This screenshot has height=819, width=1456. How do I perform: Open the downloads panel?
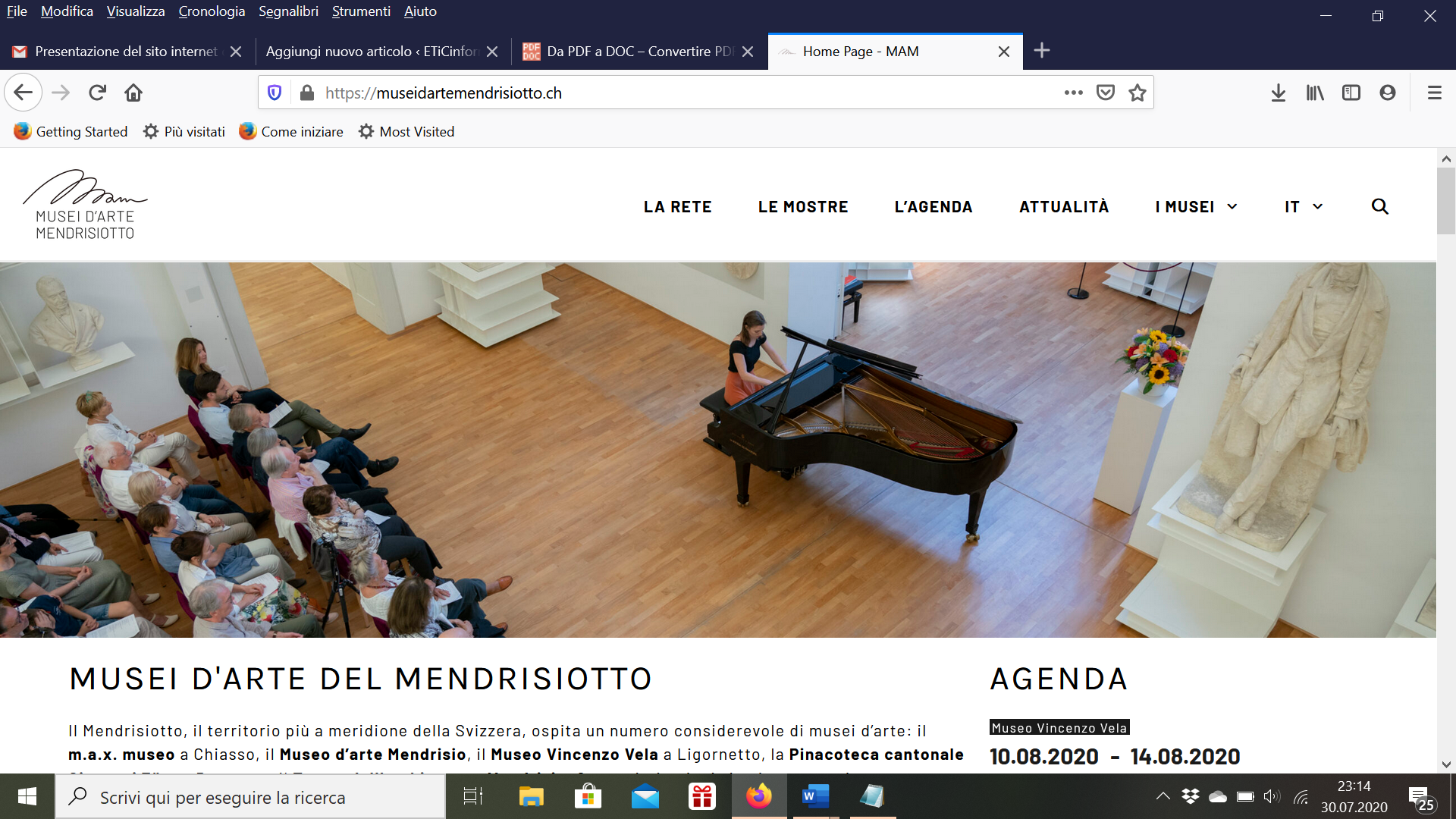tap(1279, 93)
